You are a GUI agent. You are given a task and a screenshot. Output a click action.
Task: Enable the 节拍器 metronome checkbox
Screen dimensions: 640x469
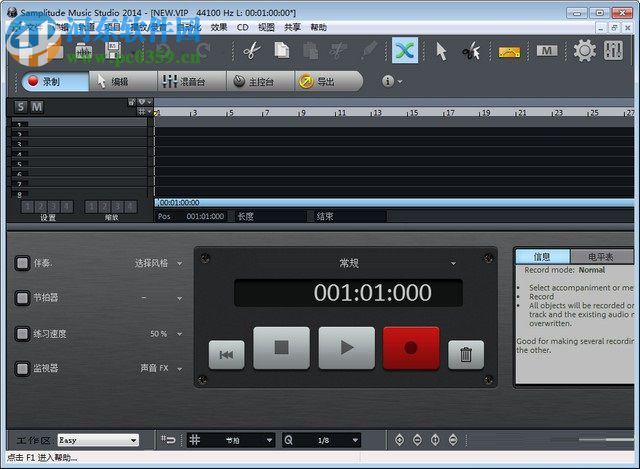[22, 298]
